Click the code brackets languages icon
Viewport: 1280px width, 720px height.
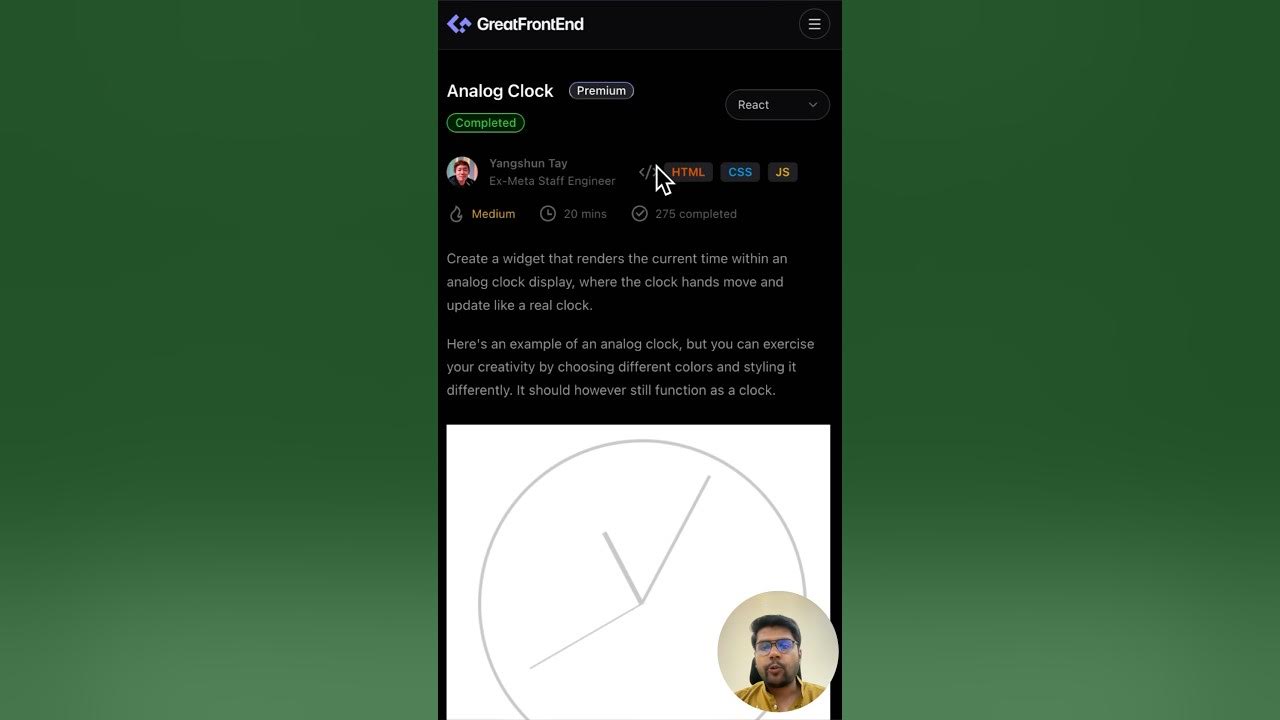coord(647,172)
